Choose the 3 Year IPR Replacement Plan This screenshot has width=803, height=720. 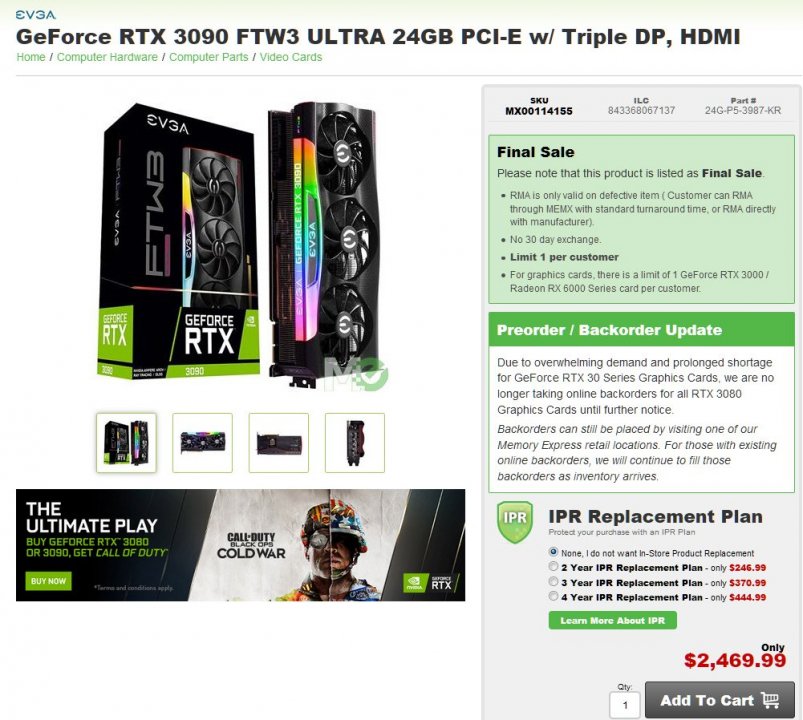(x=553, y=581)
